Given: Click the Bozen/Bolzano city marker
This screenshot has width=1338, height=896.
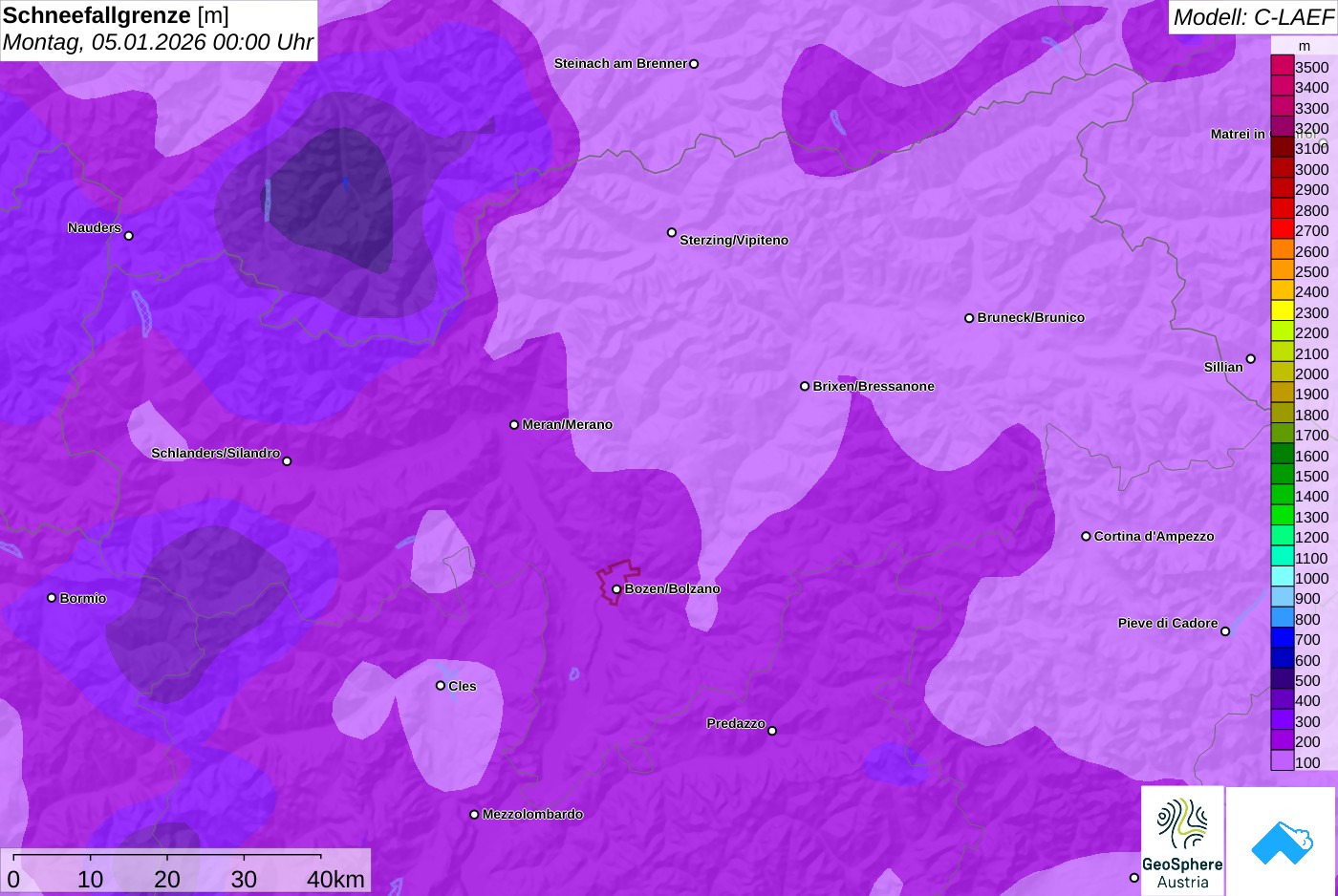Looking at the screenshot, I should pyautogui.click(x=616, y=589).
